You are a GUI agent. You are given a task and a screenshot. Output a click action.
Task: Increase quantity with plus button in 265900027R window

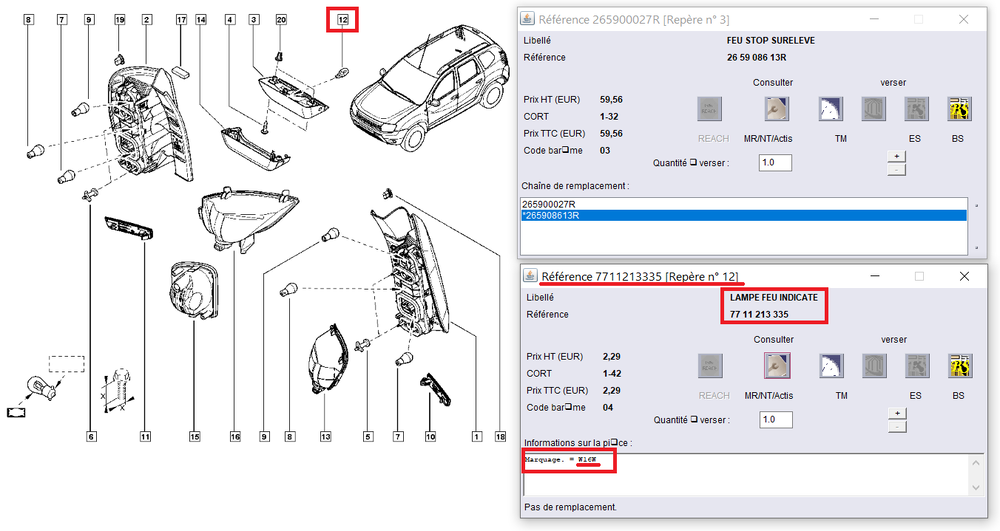(897, 156)
